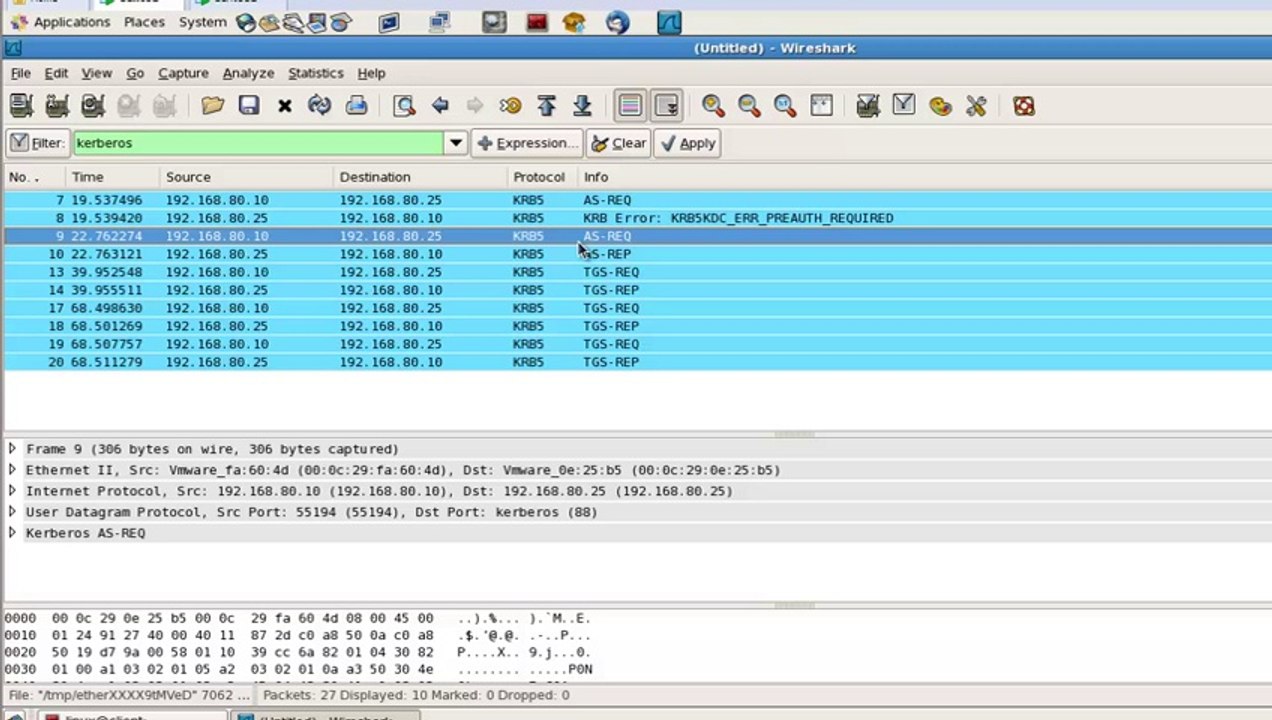Zoom in magnifier toolbar icon
This screenshot has width=1272, height=720.
[x=713, y=106]
